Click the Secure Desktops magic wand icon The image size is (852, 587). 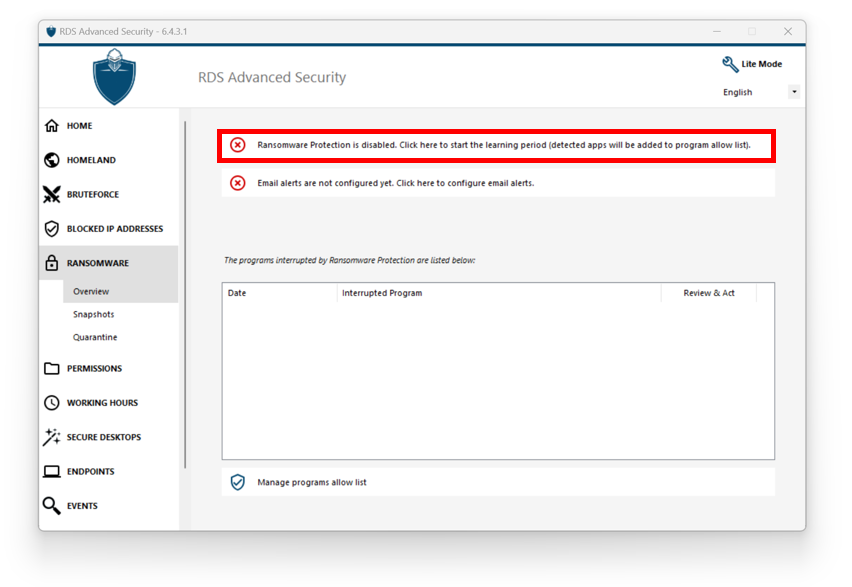pyautogui.click(x=52, y=437)
